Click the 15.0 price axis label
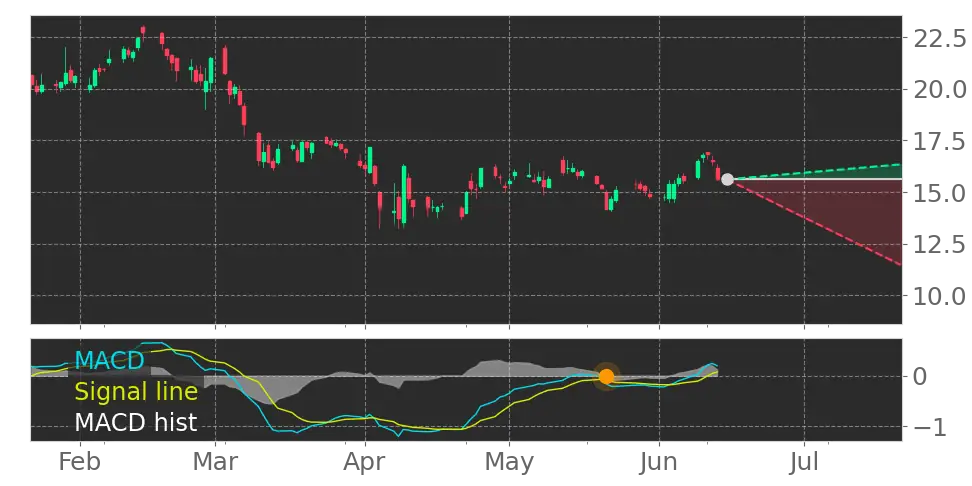The image size is (972, 486). click(x=939, y=193)
